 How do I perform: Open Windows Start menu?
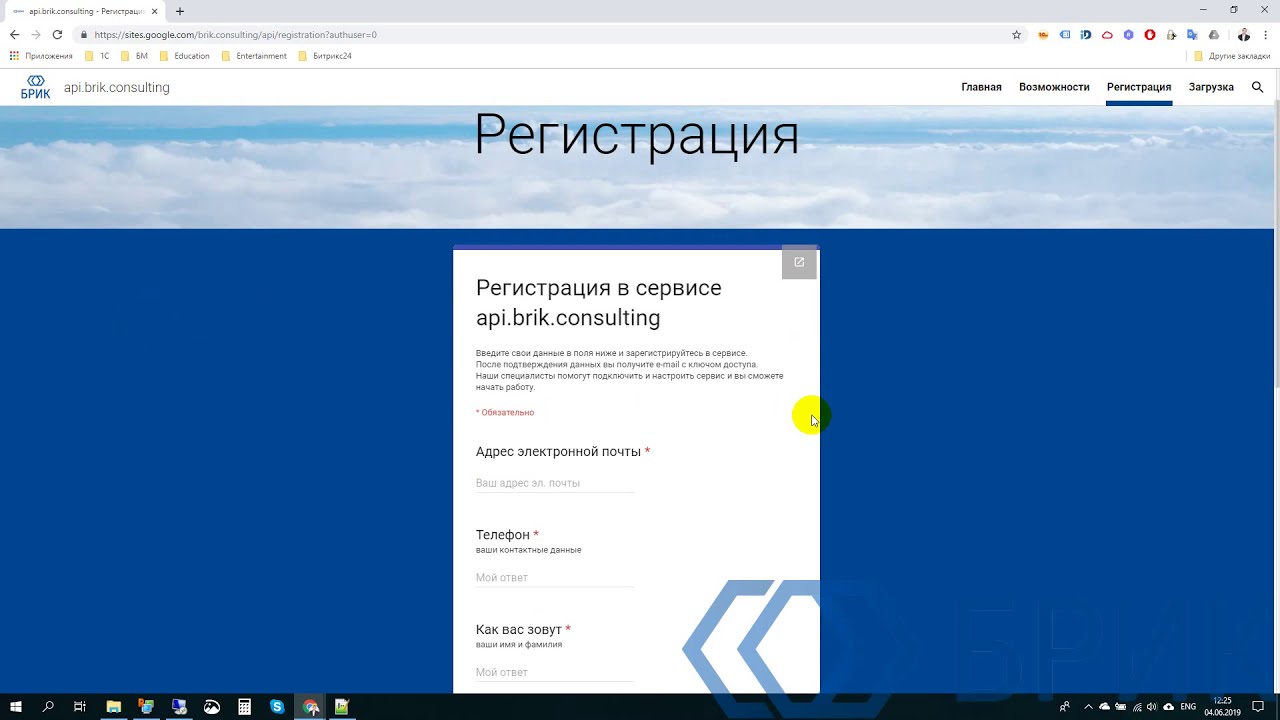point(16,707)
